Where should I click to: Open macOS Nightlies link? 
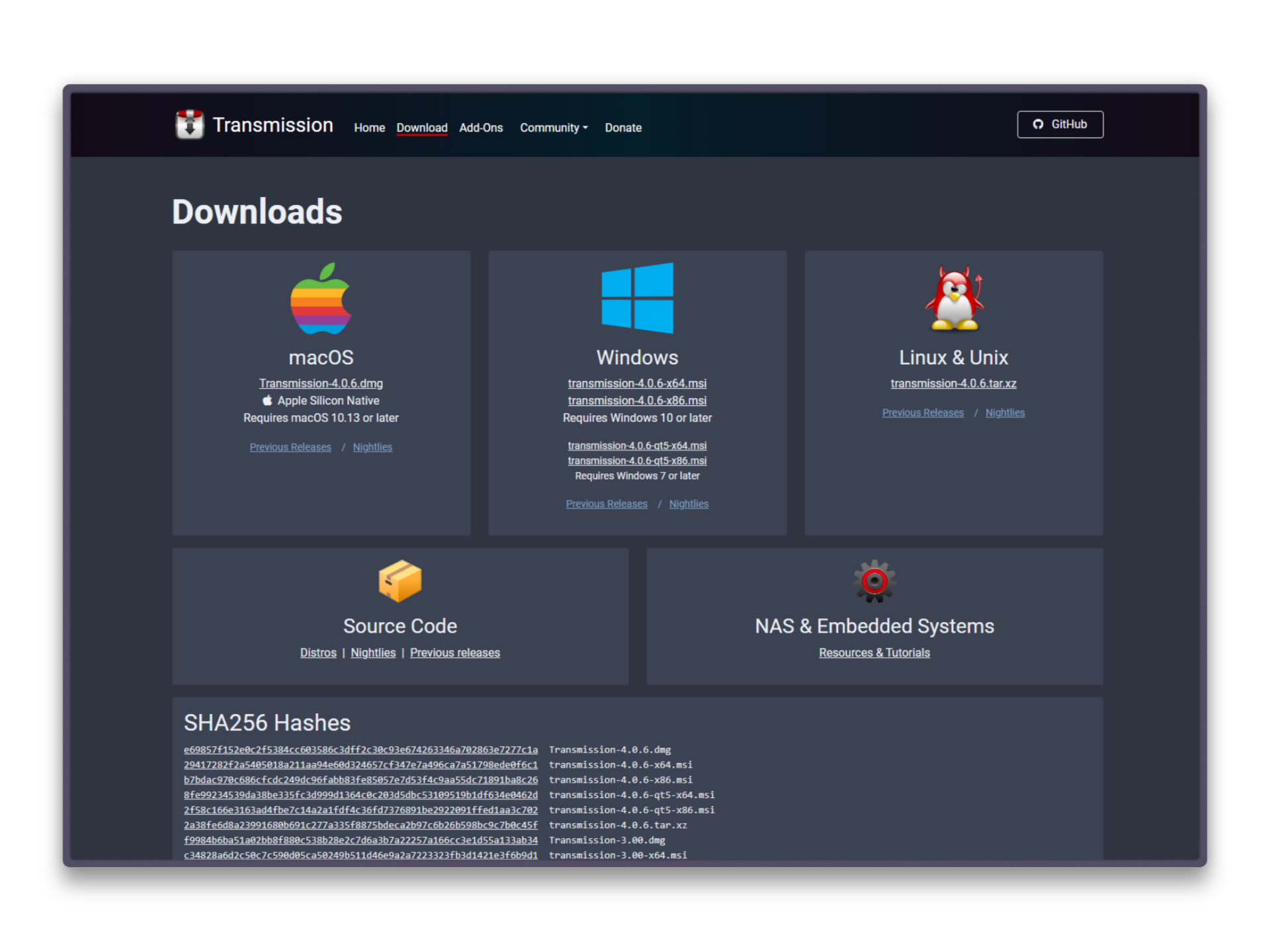click(x=372, y=447)
